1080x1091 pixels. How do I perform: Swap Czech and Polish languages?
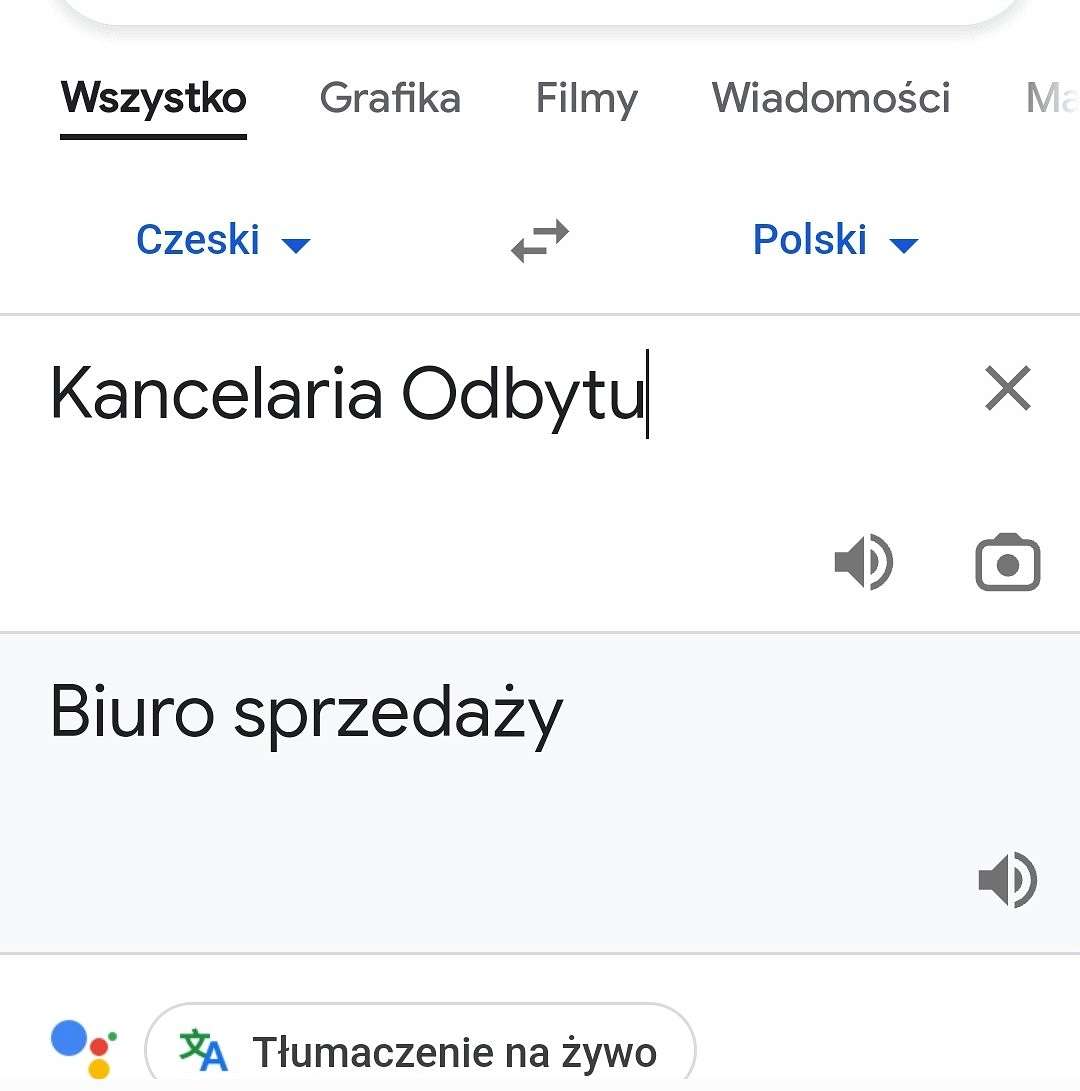click(540, 241)
